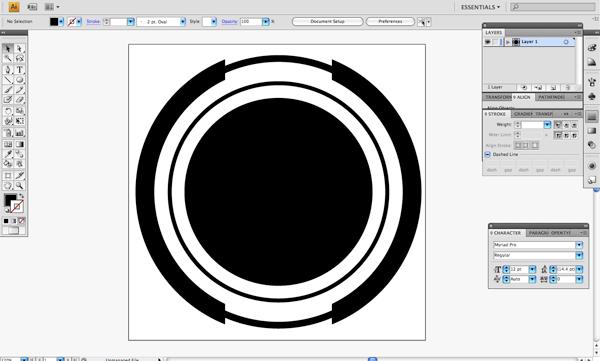Click the Fill color swatch in toolbox
This screenshot has height=361, width=600.
(10, 199)
